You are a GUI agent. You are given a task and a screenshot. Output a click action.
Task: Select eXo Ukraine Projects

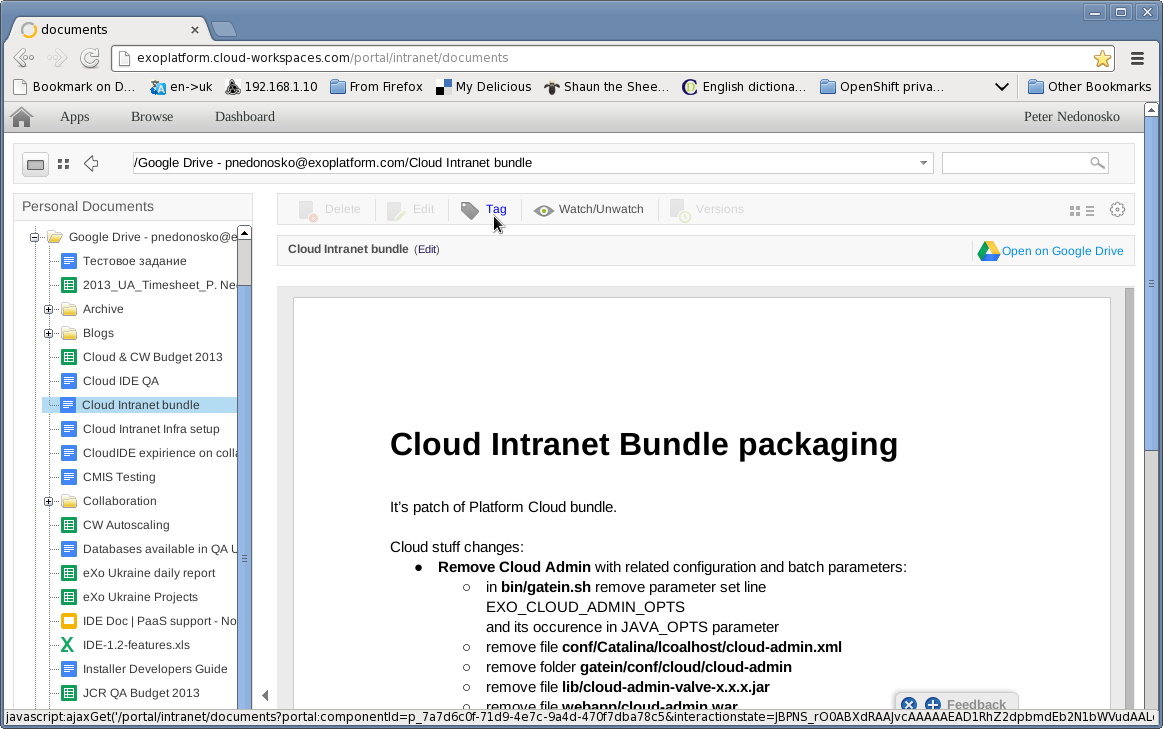coord(140,597)
